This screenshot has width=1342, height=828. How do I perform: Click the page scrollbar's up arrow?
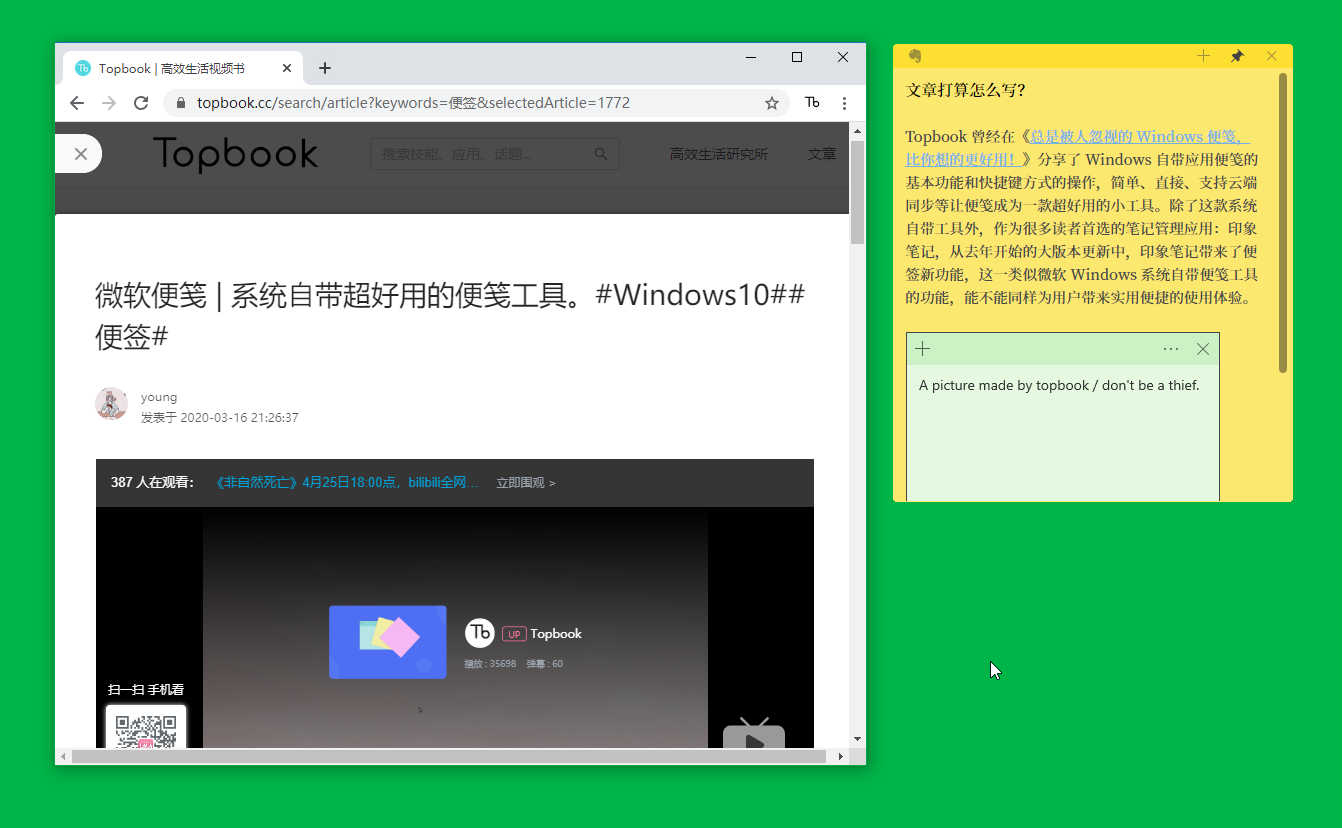[857, 130]
